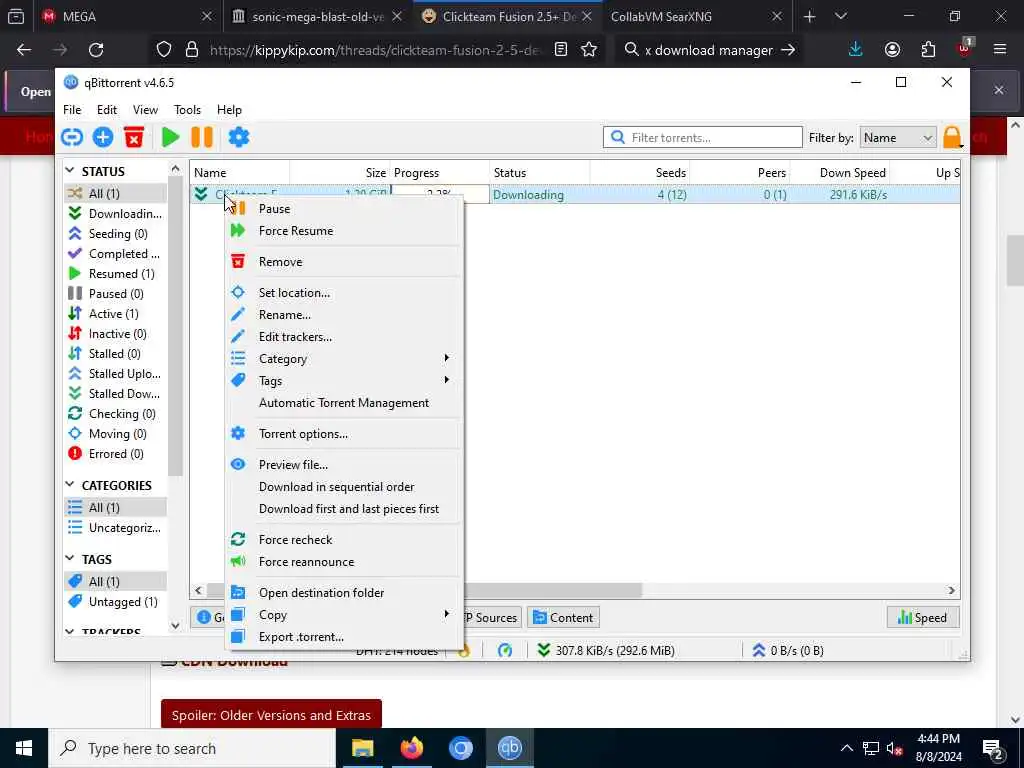Select Resumed (1) status filter
The width and height of the screenshot is (1024, 768).
116,274
